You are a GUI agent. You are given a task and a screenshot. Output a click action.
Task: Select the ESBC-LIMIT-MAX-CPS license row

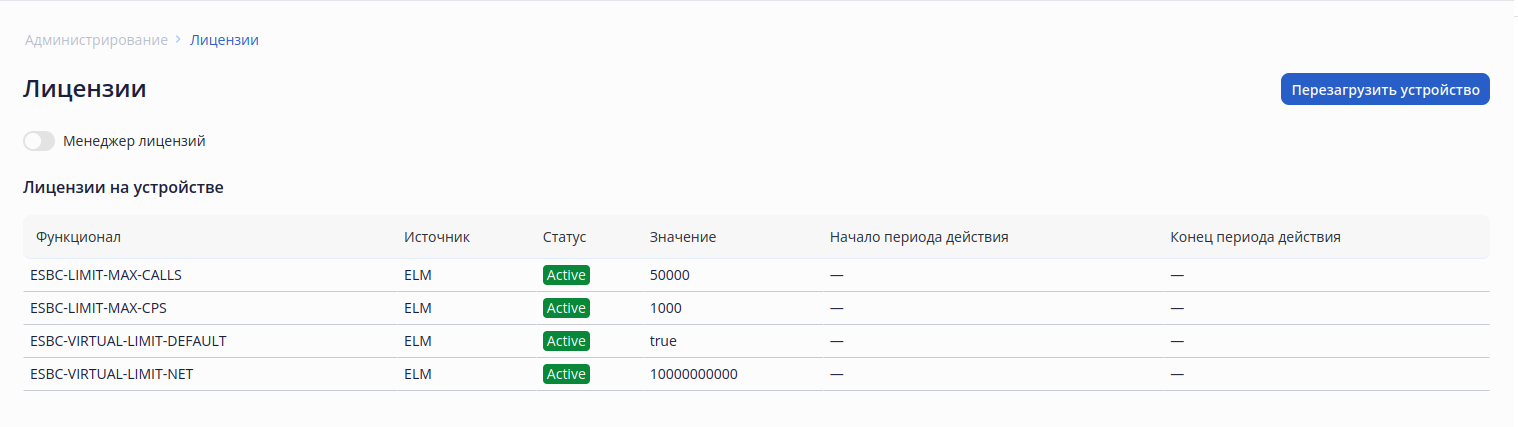tap(98, 308)
